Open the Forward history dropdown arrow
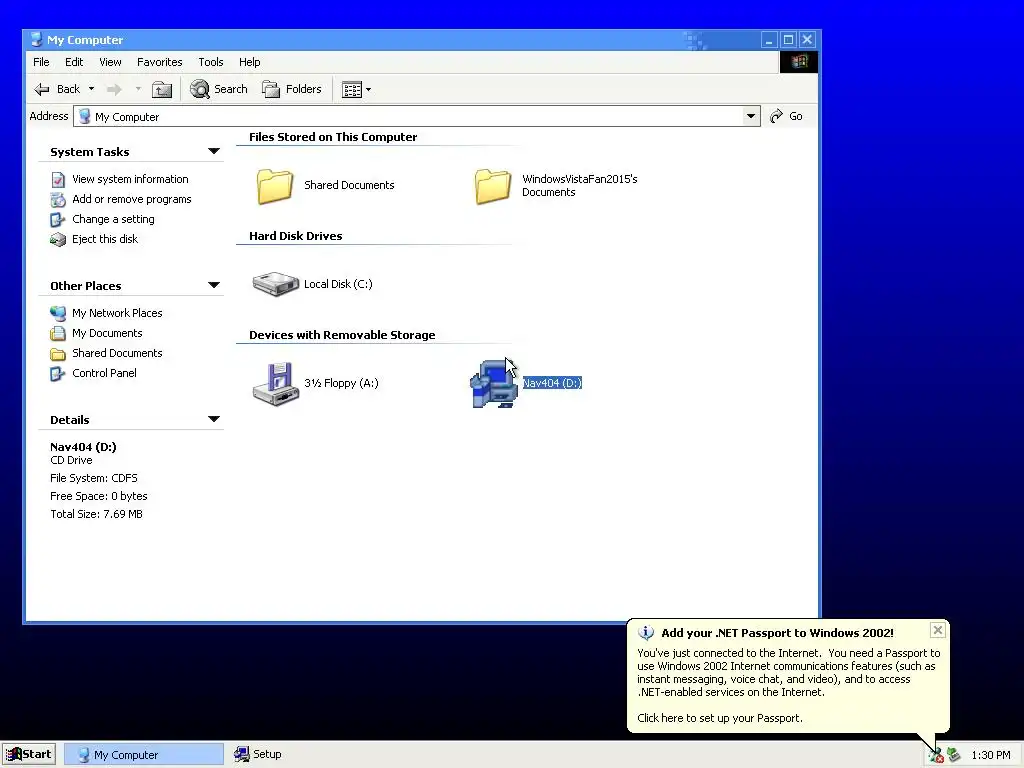1024x768 pixels. click(x=138, y=89)
